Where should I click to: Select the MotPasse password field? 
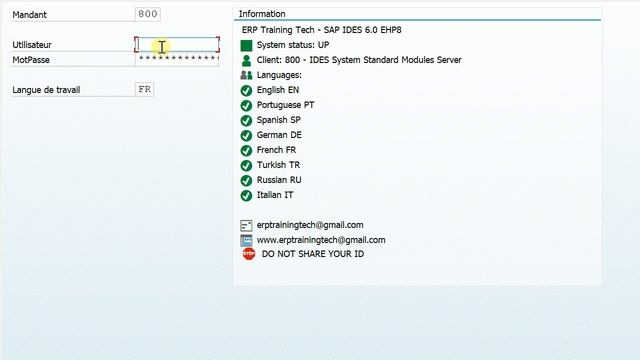[x=177, y=59]
